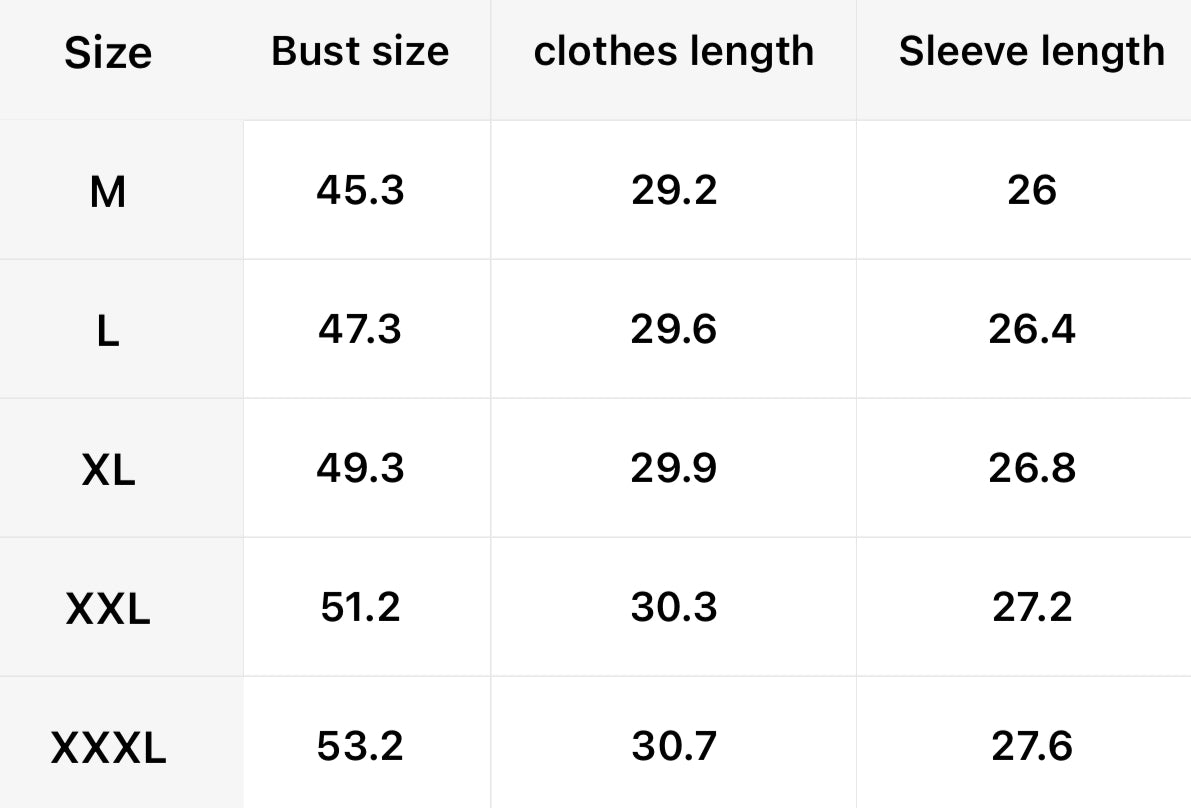
Task: Click the clothes length column header
Action: coord(674,52)
